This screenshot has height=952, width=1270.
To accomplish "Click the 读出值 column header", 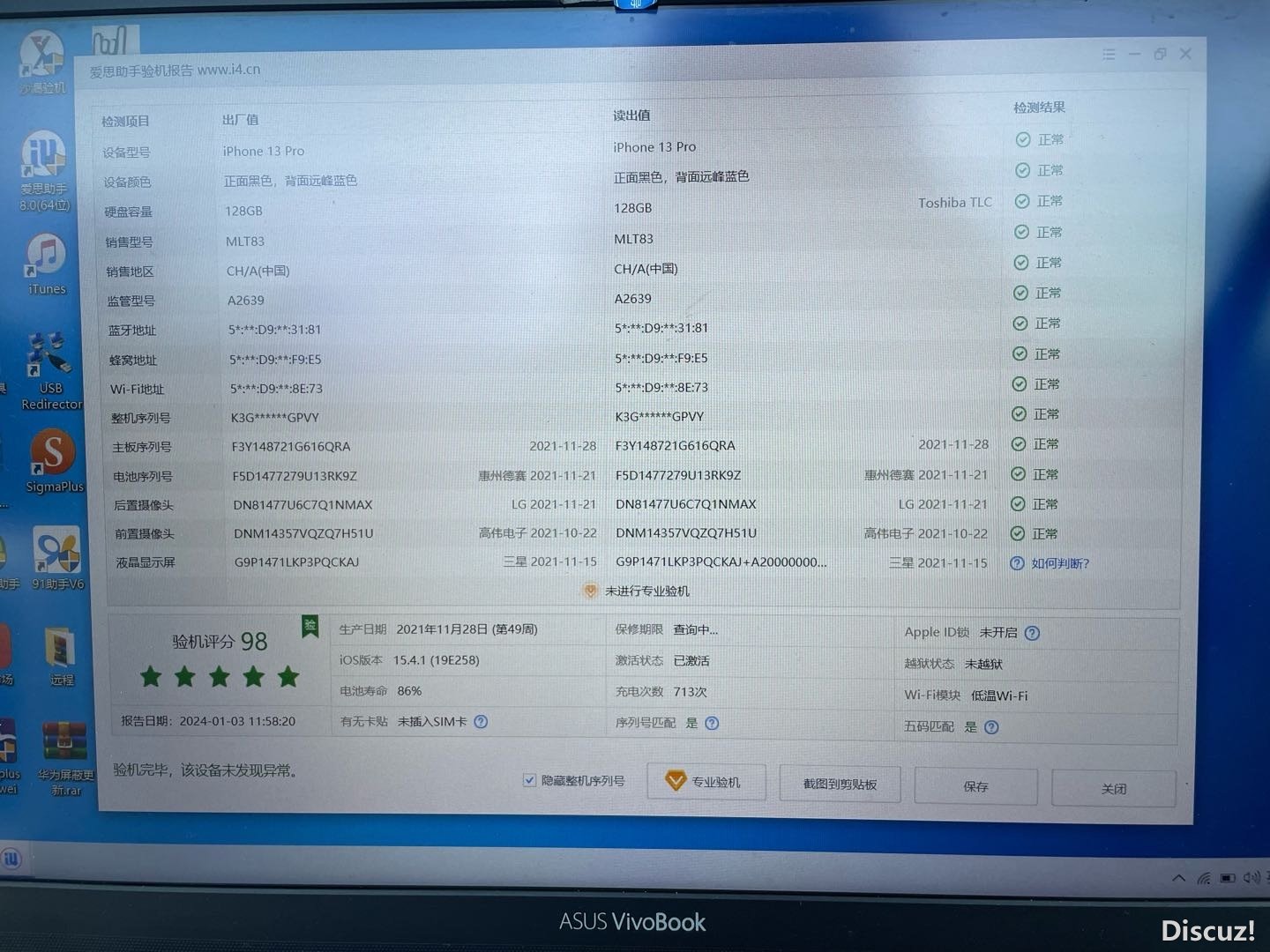I will pos(631,115).
